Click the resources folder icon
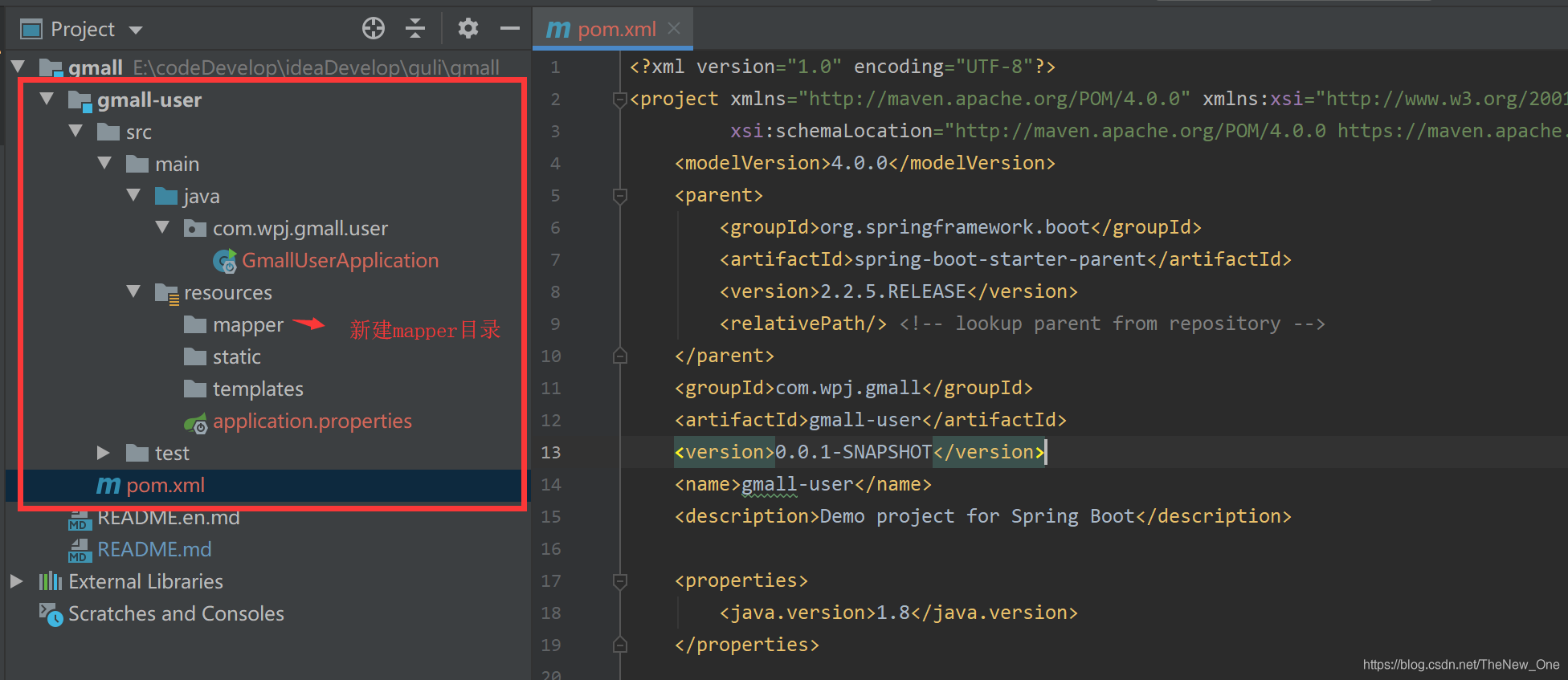 point(167,293)
